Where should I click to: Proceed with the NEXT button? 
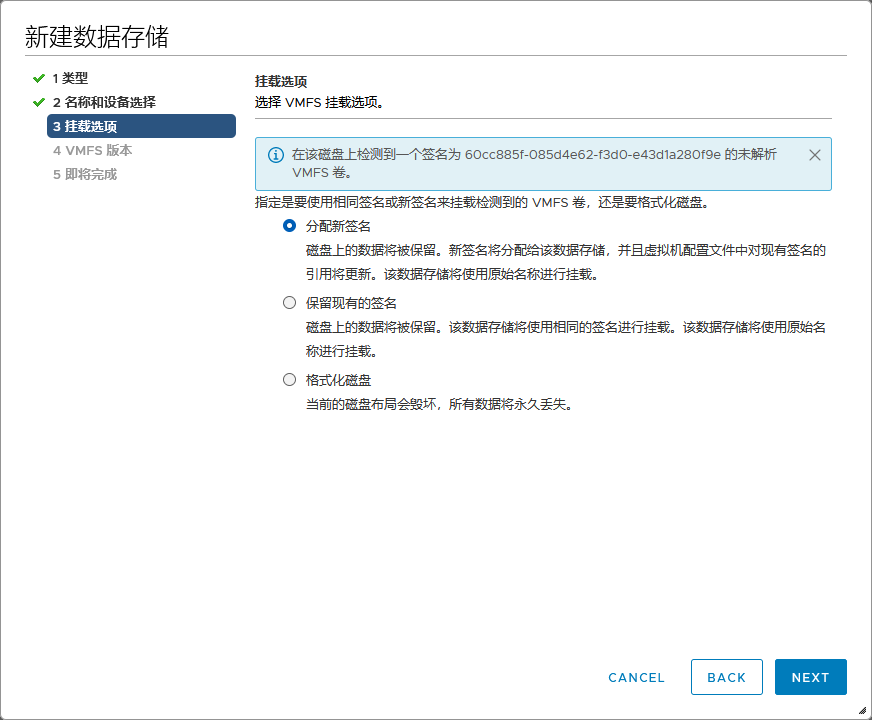tap(810, 677)
